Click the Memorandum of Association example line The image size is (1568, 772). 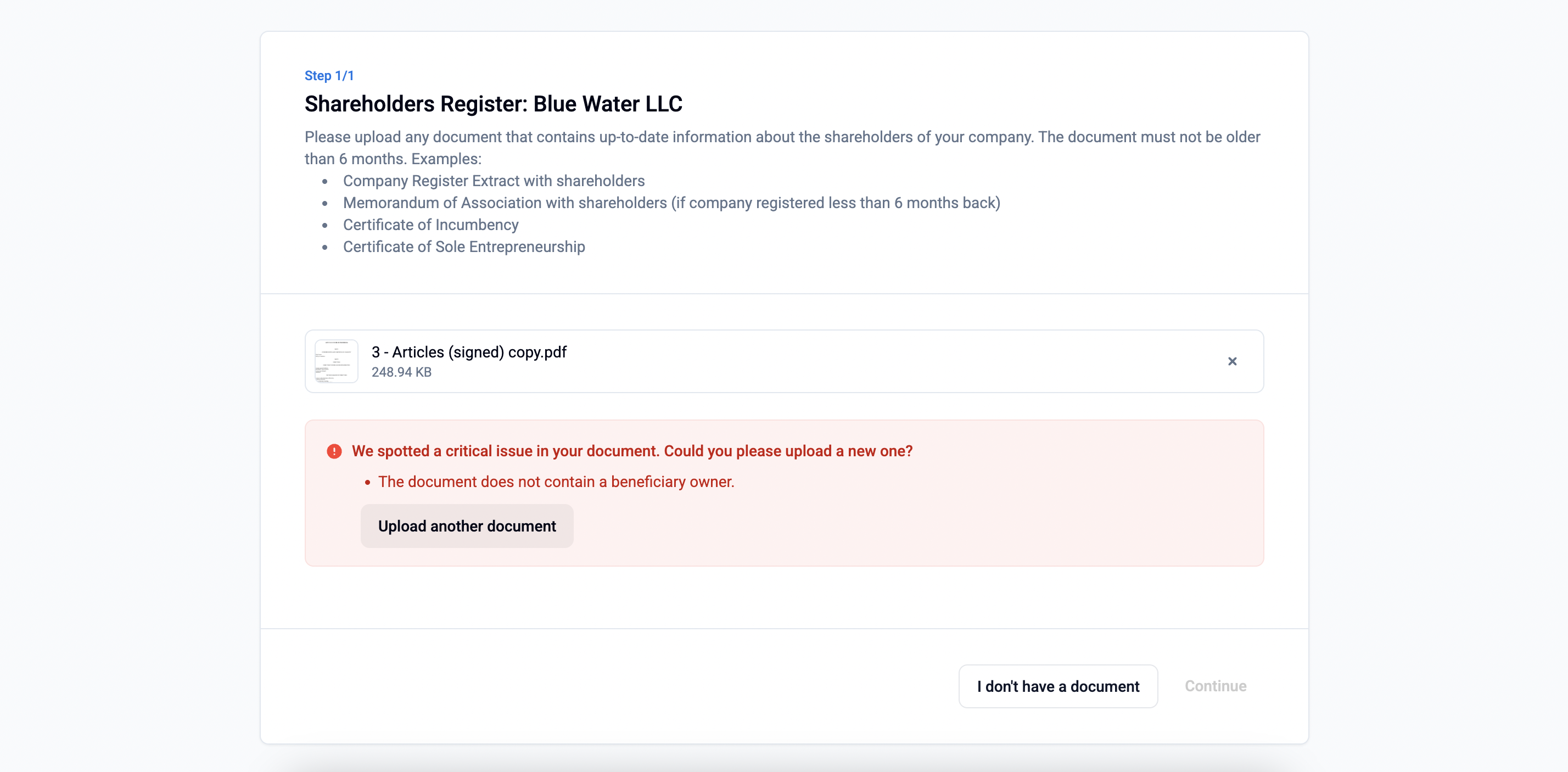[671, 203]
